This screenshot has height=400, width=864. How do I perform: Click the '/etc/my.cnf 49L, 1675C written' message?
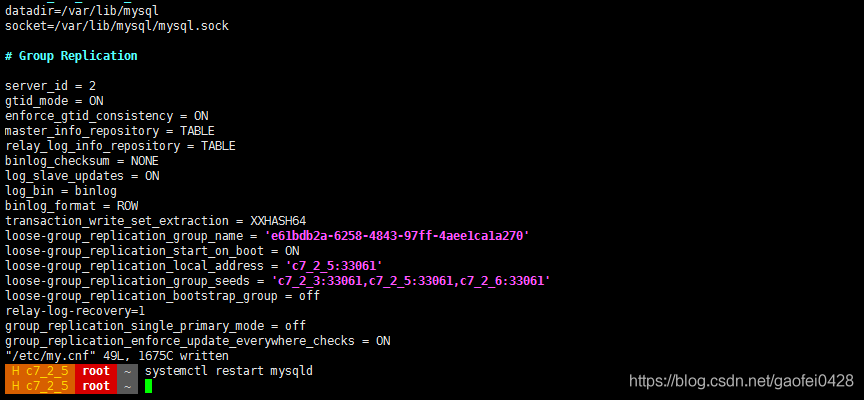pyautogui.click(x=117, y=356)
